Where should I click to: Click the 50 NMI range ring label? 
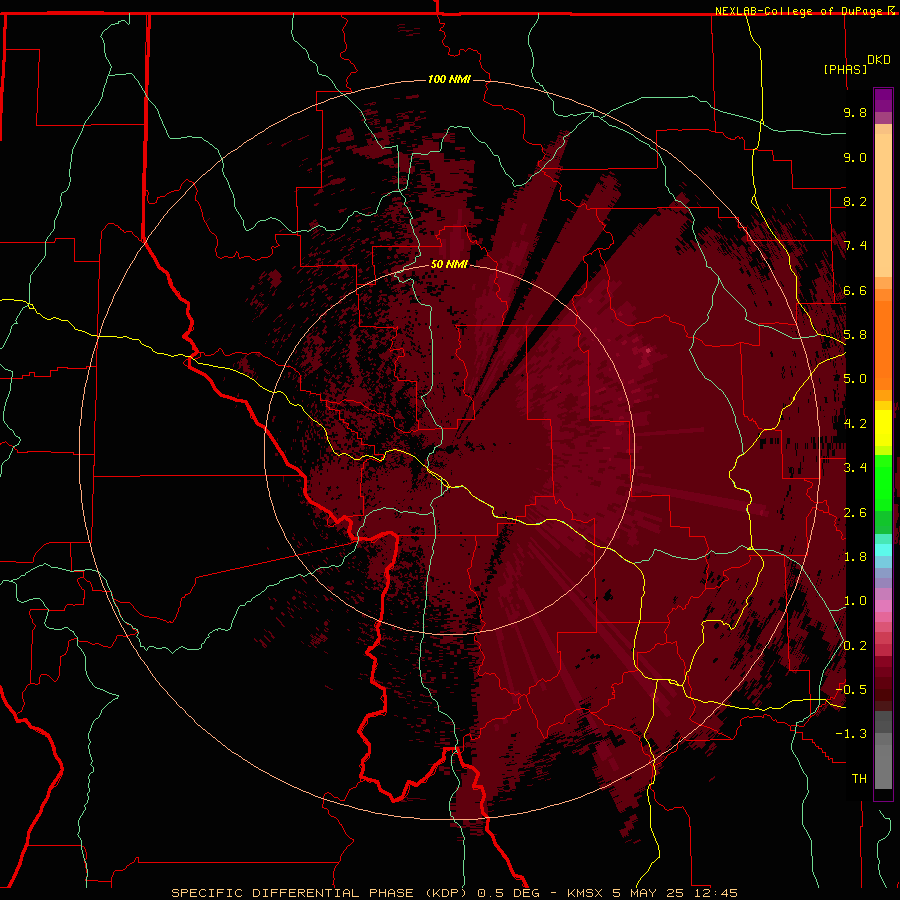click(449, 264)
